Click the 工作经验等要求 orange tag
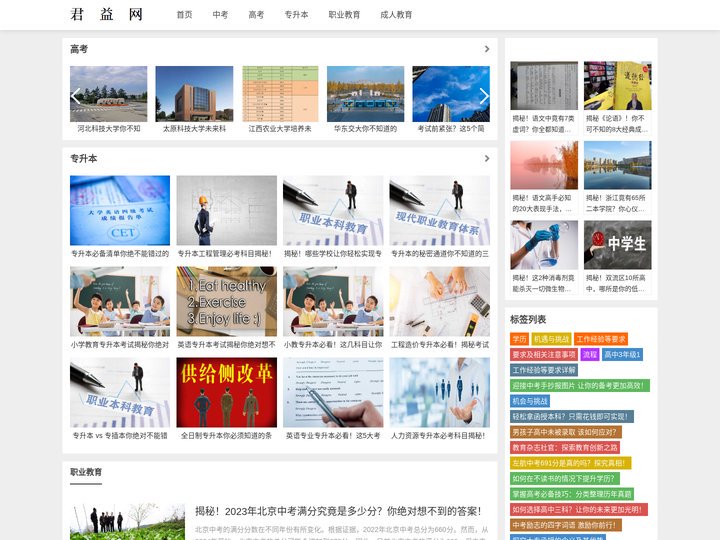Image resolution: width=720 pixels, height=540 pixels. point(601,339)
